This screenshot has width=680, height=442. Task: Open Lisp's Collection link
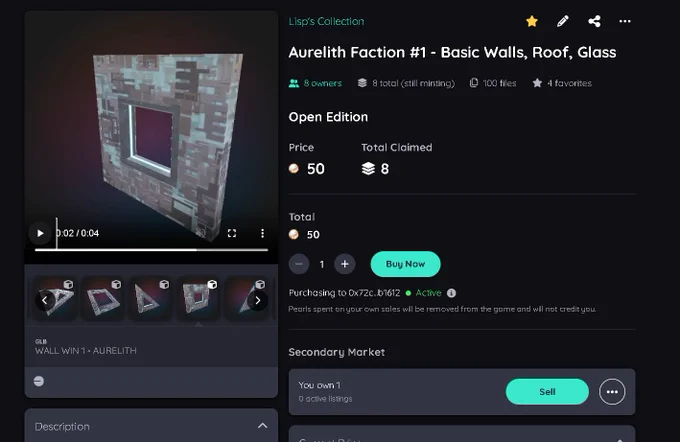tap(326, 21)
